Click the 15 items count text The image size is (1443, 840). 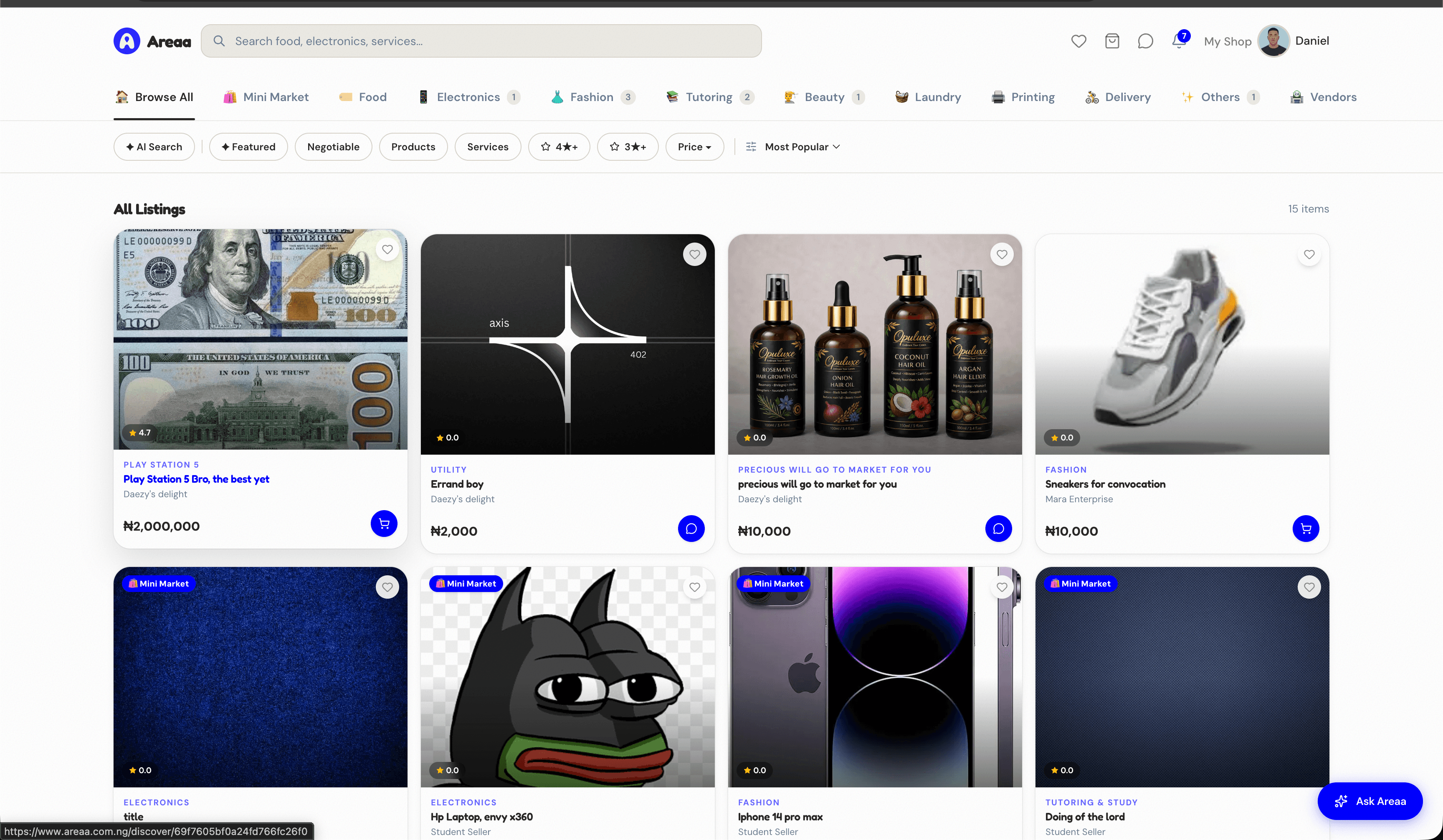1309,209
